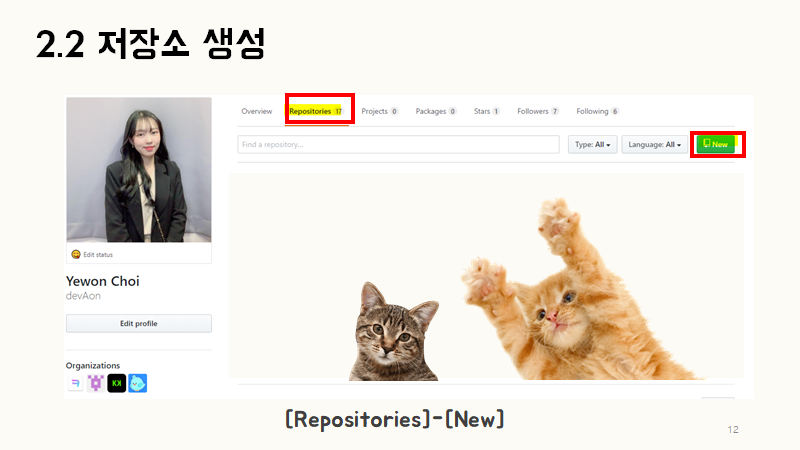Open the first organization avatar with ㅋ symbol

pyautogui.click(x=75, y=383)
